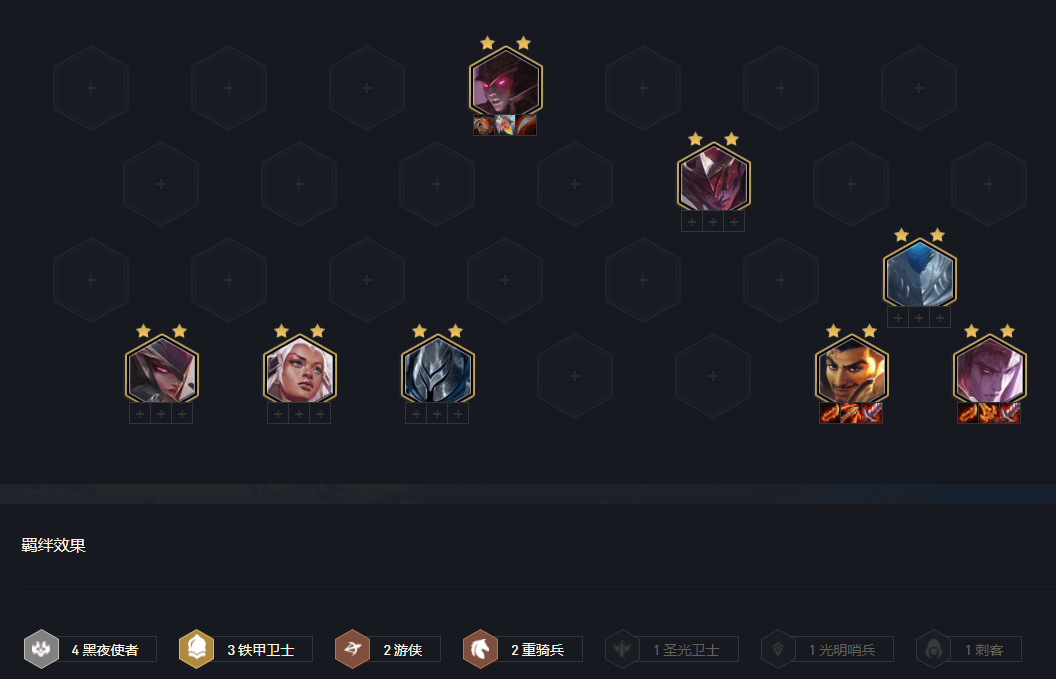Click first item on the pink-eyed hooded champion
This screenshot has height=679, width=1056.
click(x=484, y=125)
